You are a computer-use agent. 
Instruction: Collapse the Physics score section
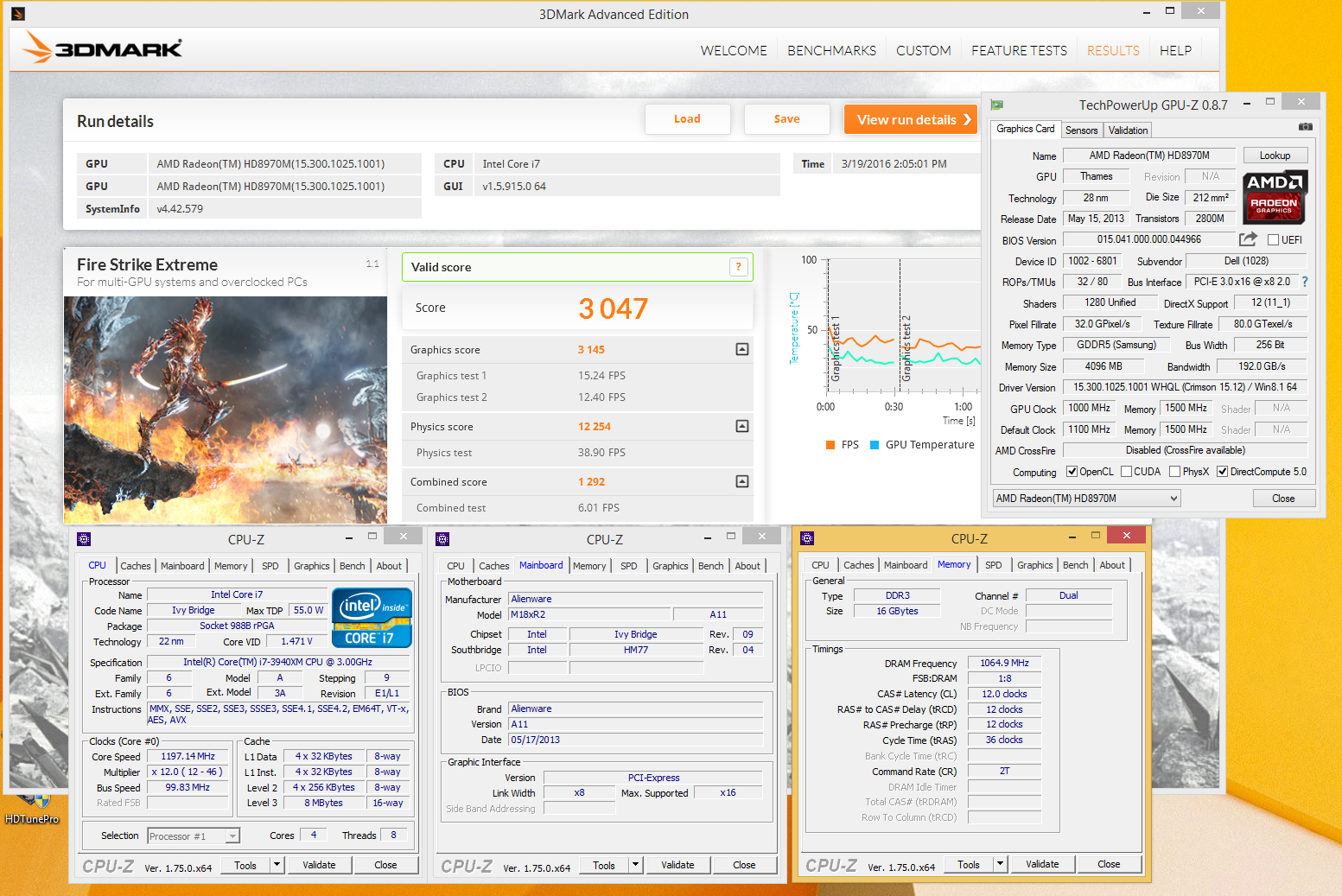tap(742, 426)
